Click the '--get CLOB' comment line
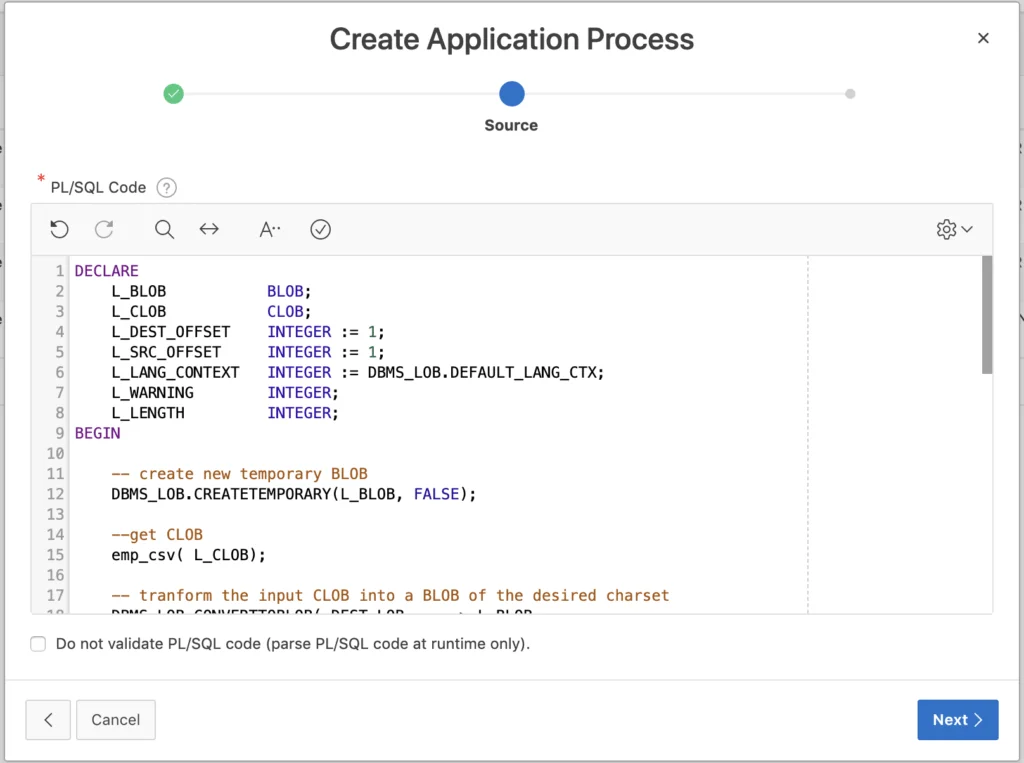The width and height of the screenshot is (1024, 763). (157, 534)
